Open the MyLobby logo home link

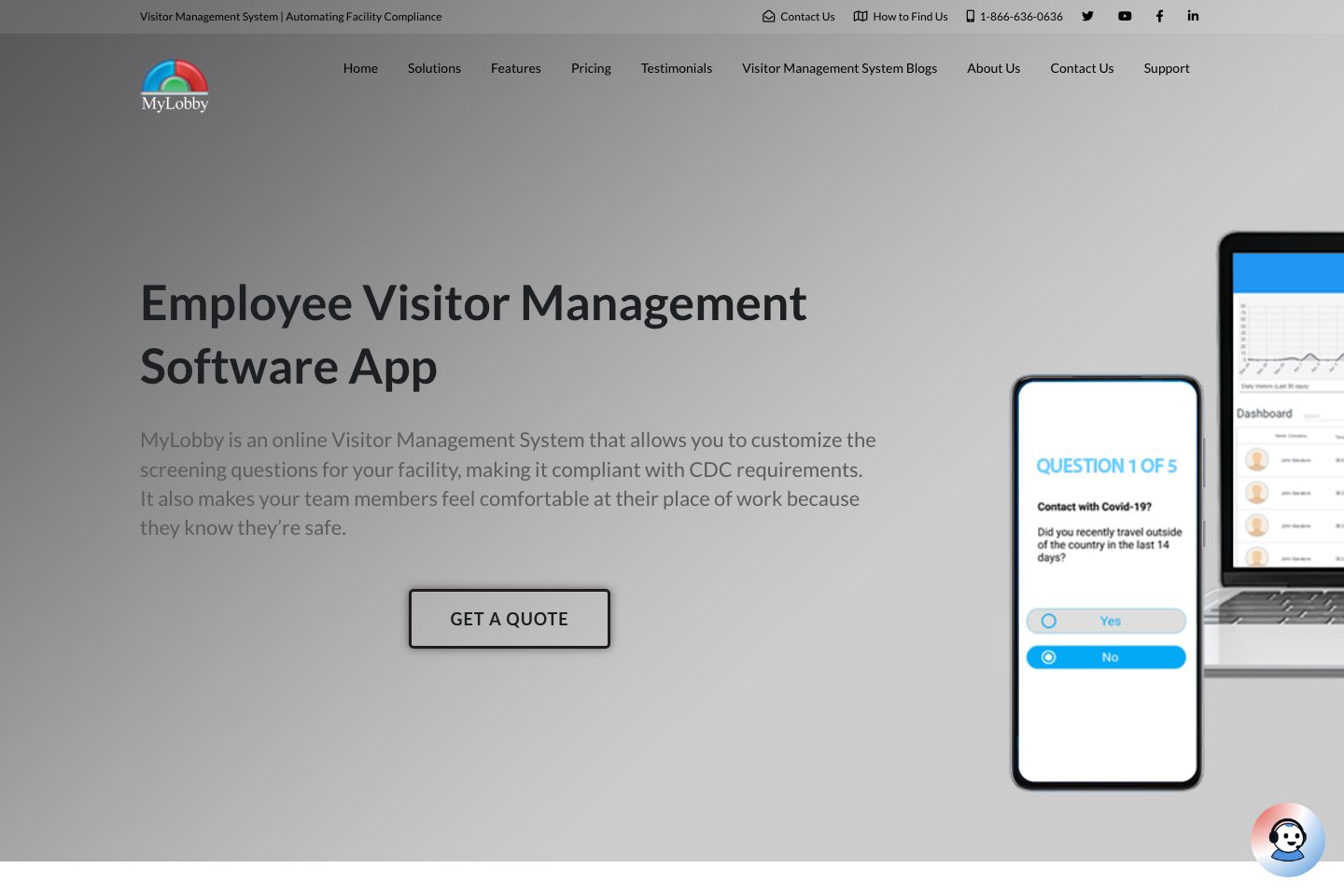pos(175,86)
